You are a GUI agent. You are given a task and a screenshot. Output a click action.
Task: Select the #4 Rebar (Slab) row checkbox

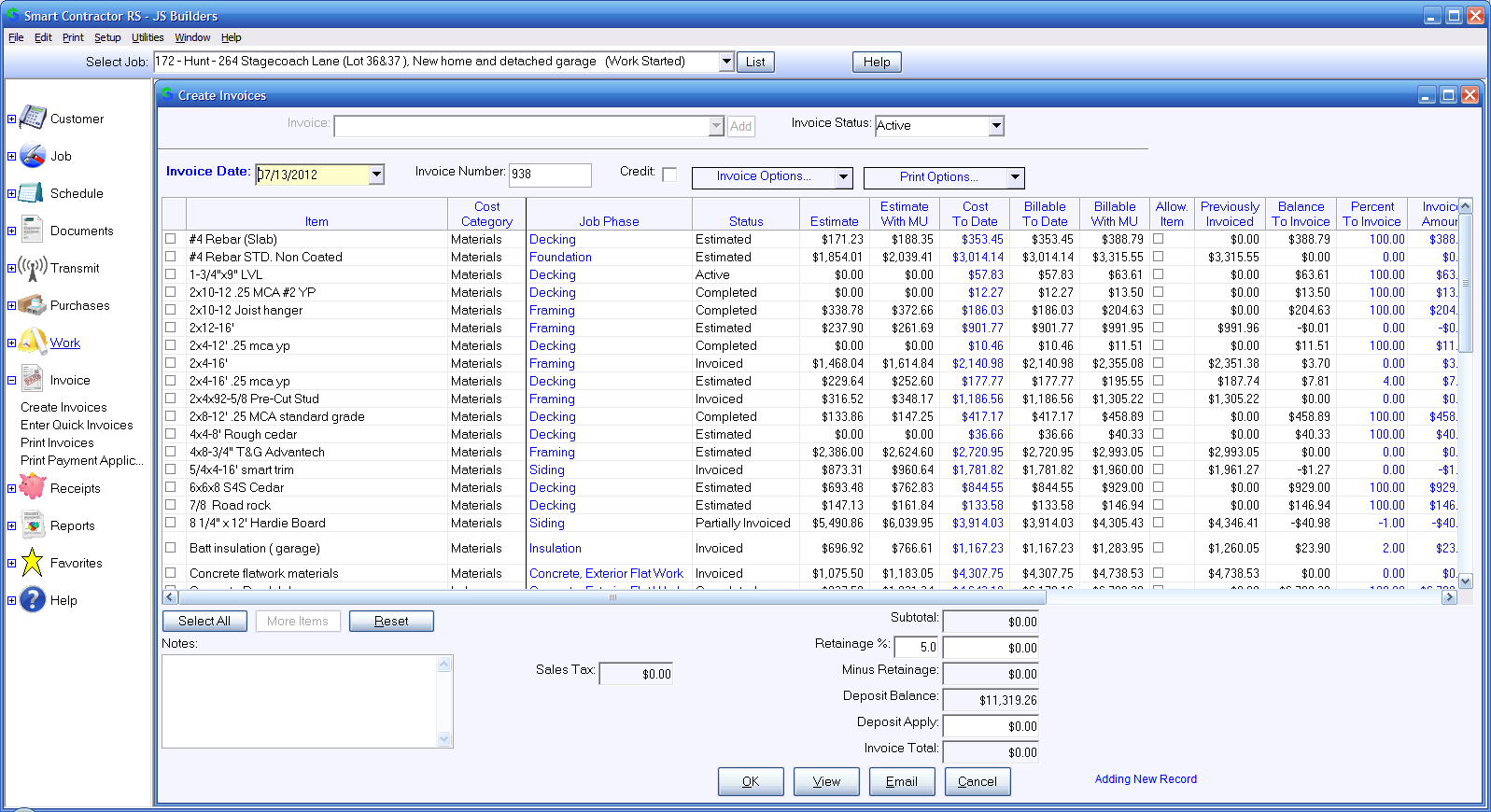[x=170, y=239]
